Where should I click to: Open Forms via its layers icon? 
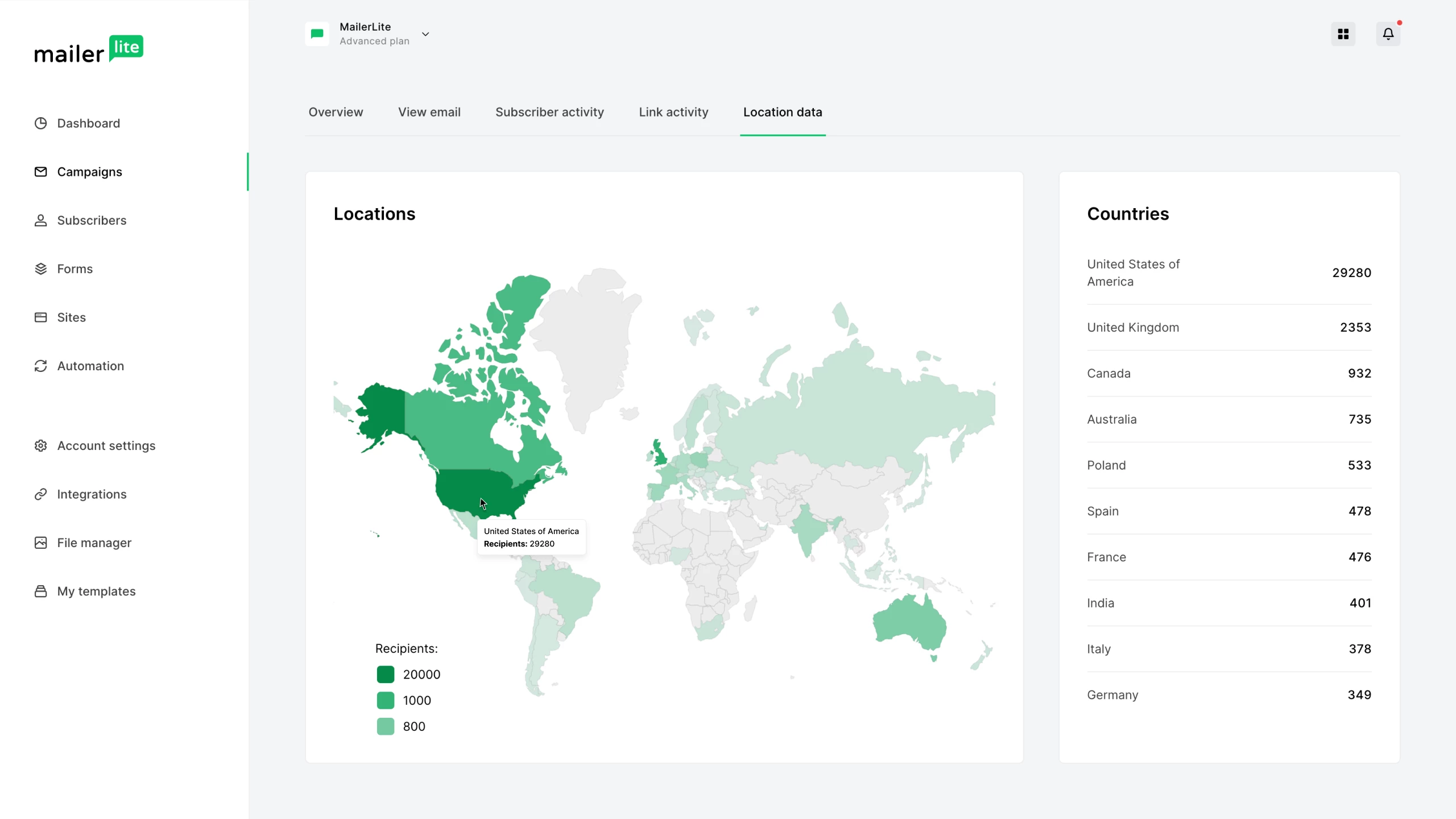tap(40, 269)
